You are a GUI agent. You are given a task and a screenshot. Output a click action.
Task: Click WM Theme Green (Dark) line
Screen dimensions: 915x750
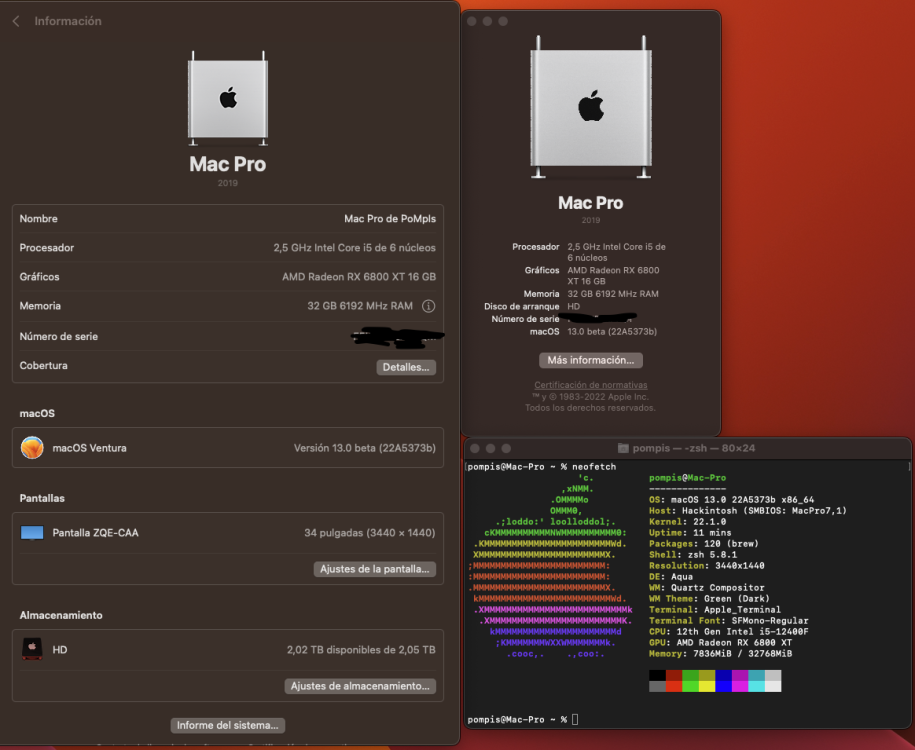[x=709, y=599]
